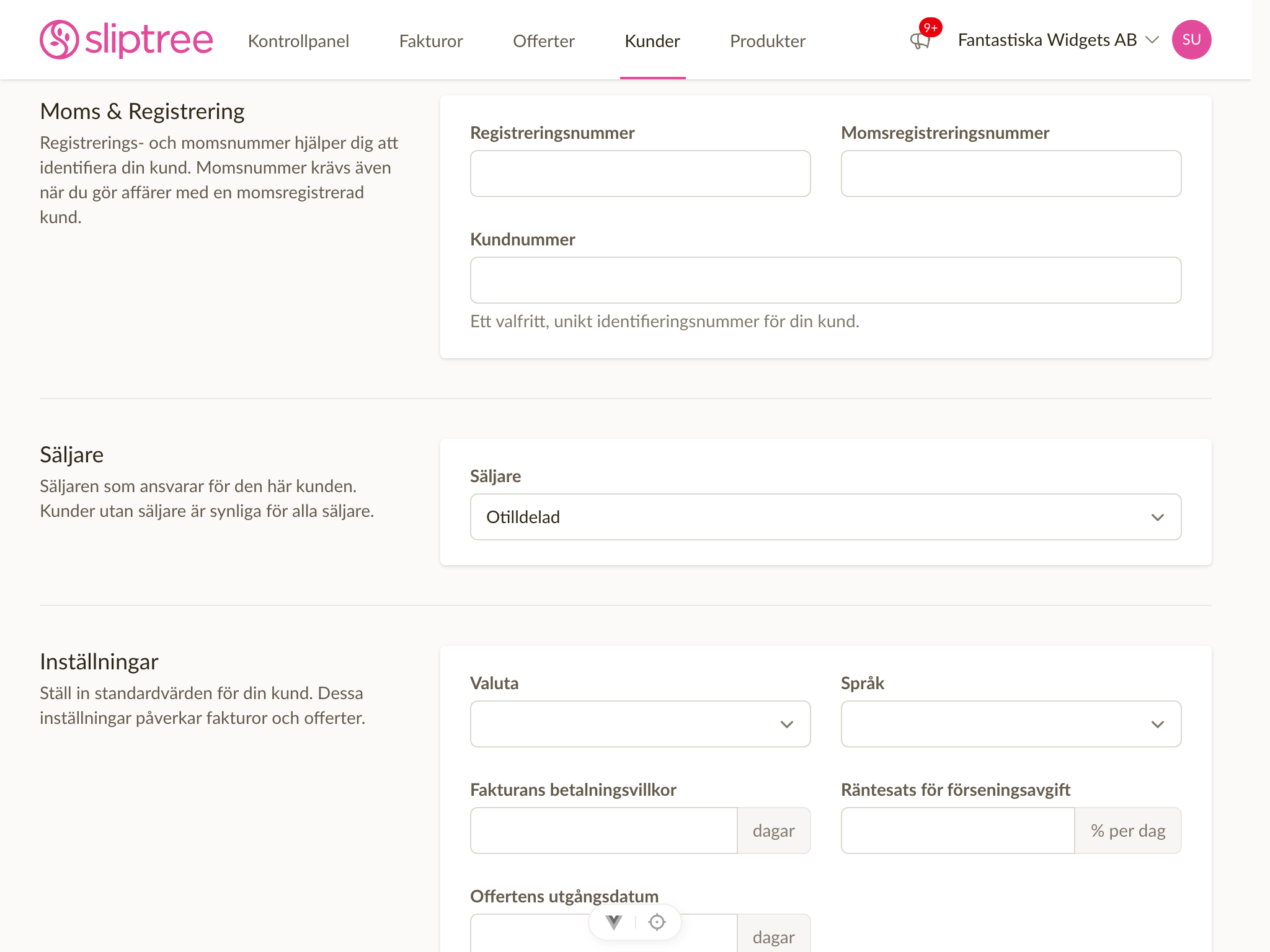Focus the Registreringsnummer input field
This screenshot has width=1270, height=952.
pos(640,174)
